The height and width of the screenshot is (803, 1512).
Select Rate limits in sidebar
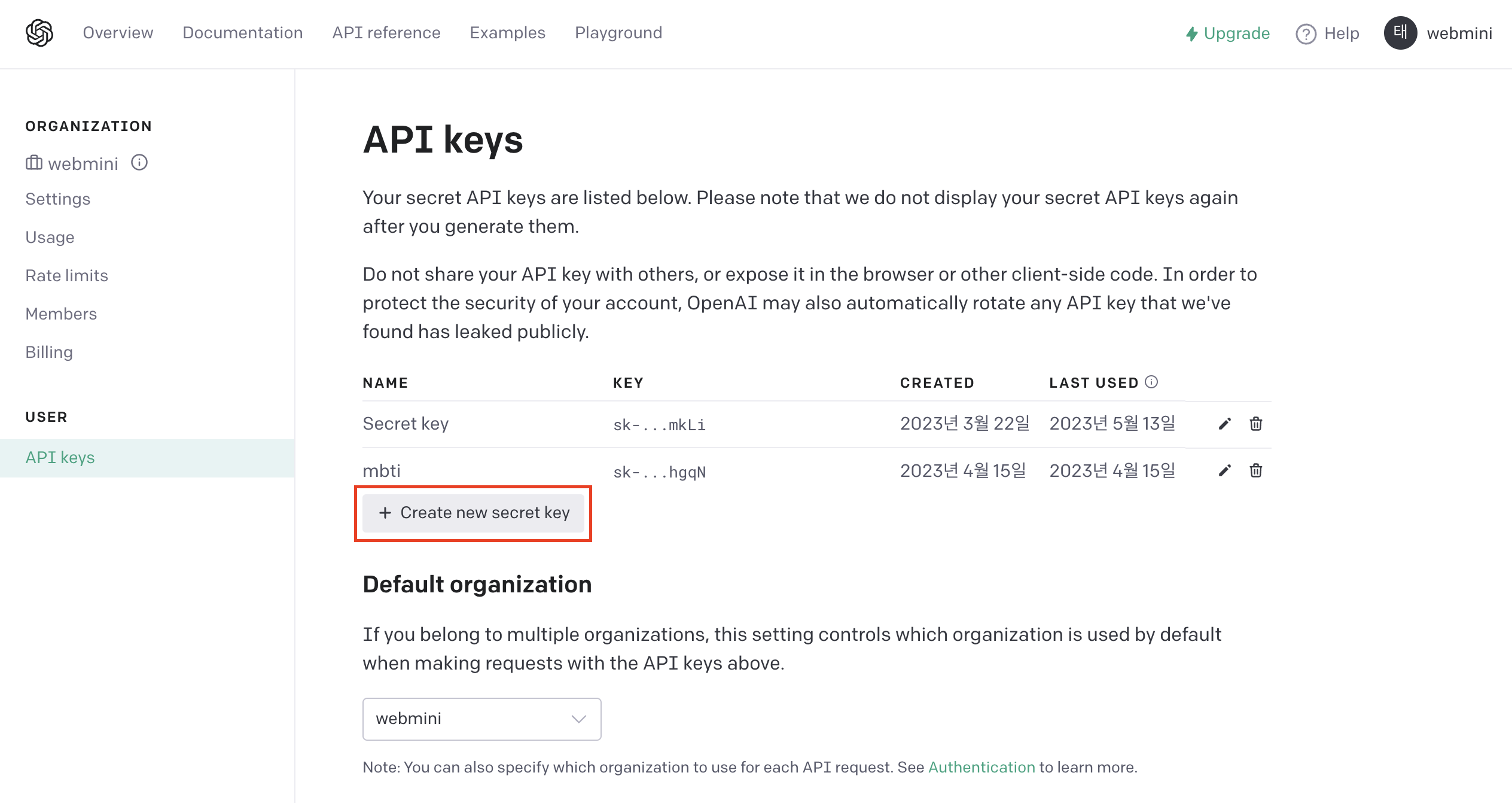tap(66, 275)
